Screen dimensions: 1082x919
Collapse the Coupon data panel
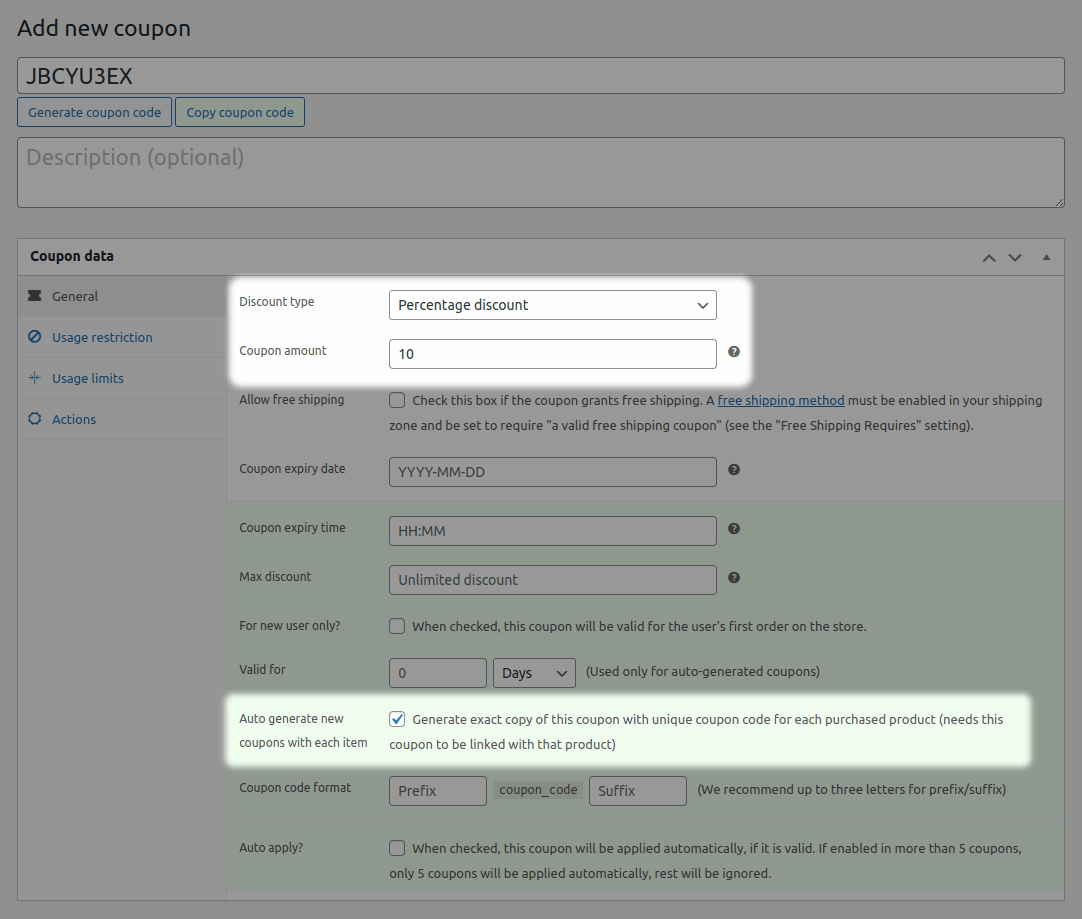click(x=1046, y=257)
